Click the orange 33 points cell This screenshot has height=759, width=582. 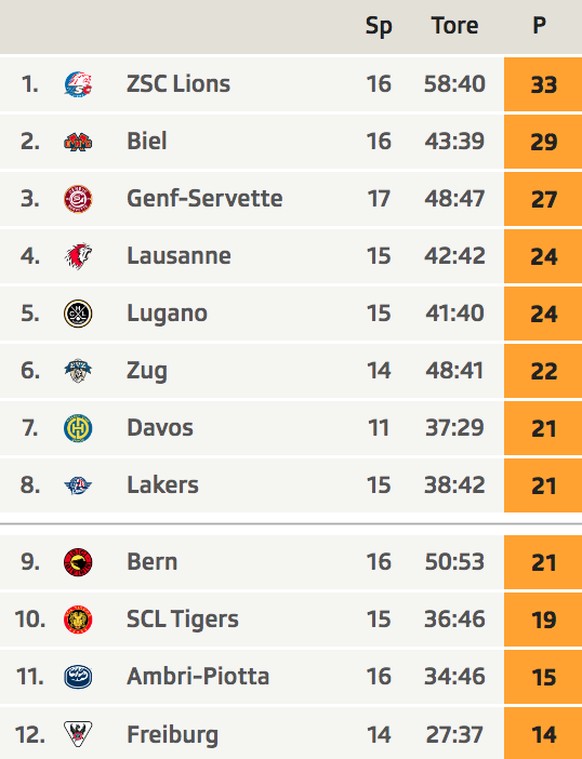point(543,84)
